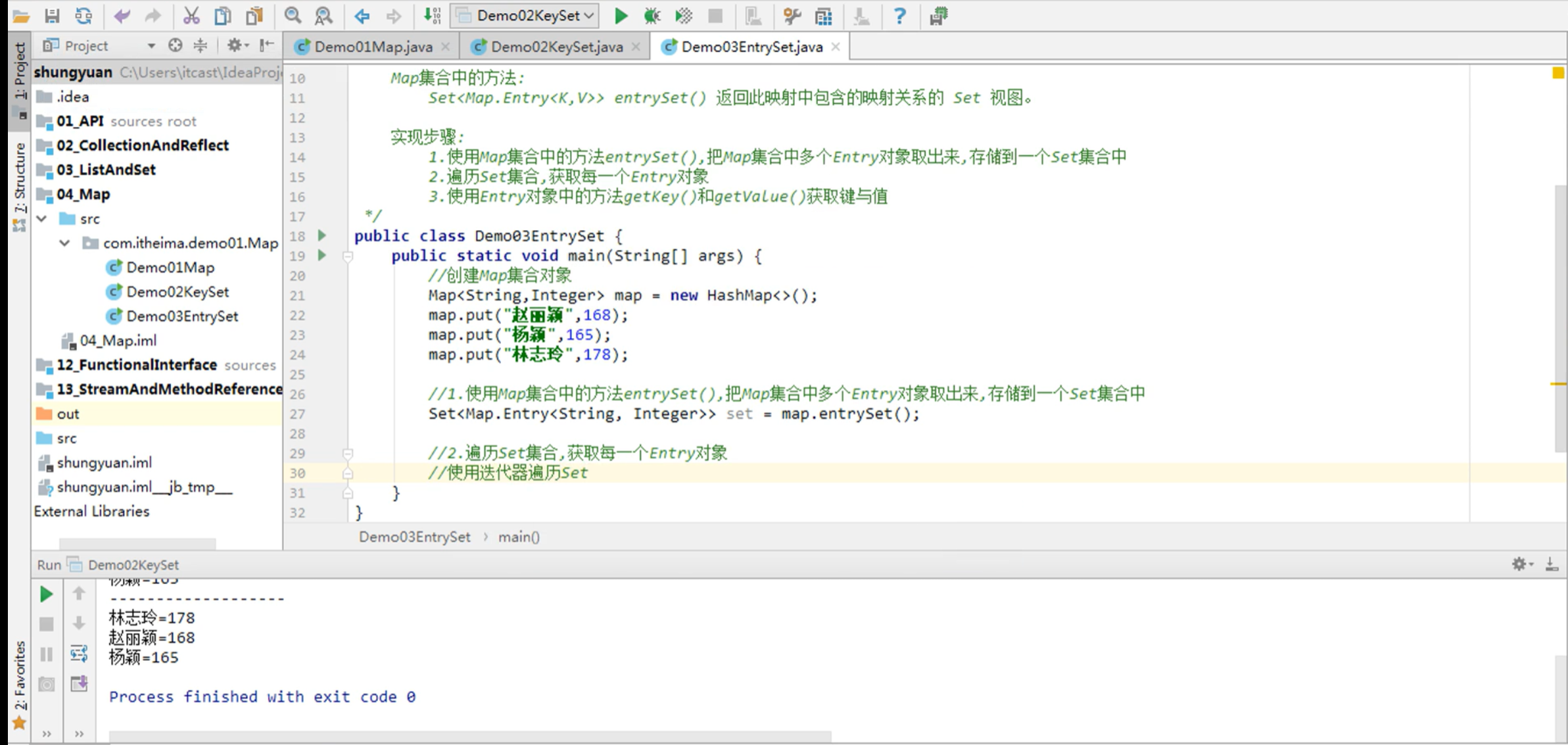The height and width of the screenshot is (745, 1568).
Task: Click main() in the breadcrumb bar
Action: [518, 537]
